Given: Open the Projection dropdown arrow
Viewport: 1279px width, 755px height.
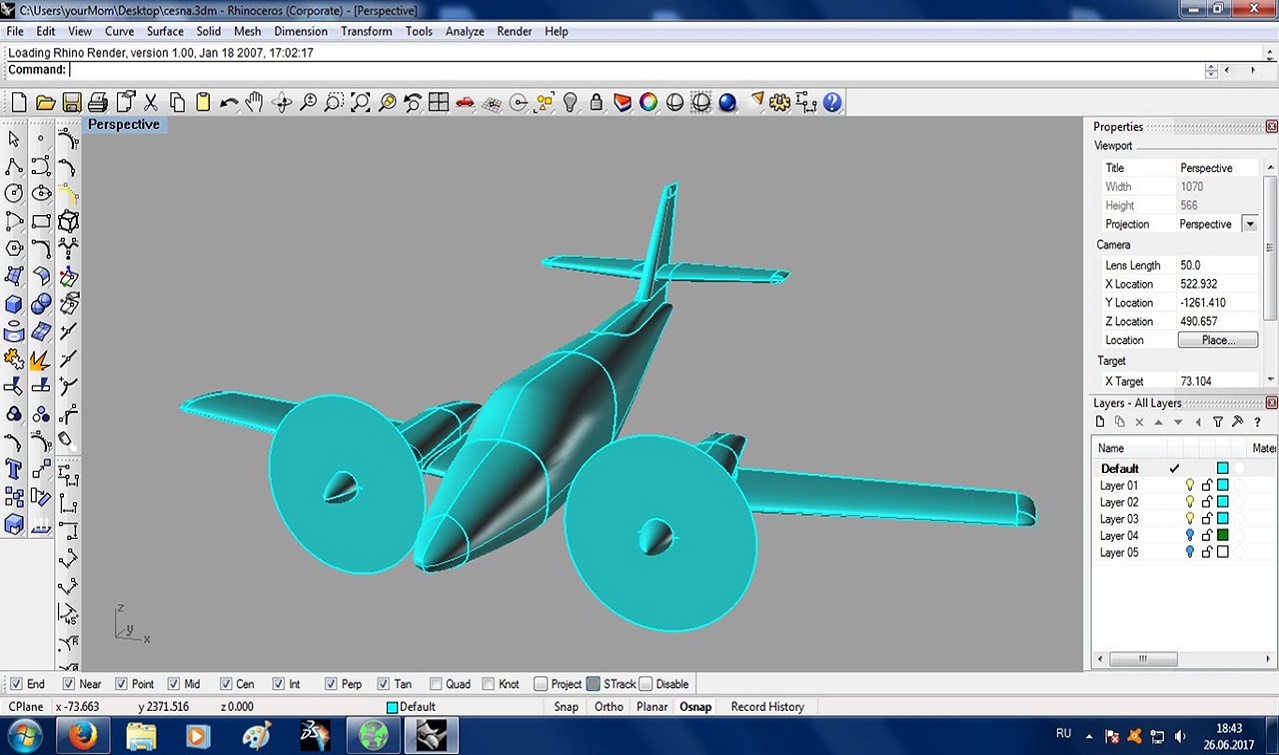Looking at the screenshot, I should point(1249,224).
